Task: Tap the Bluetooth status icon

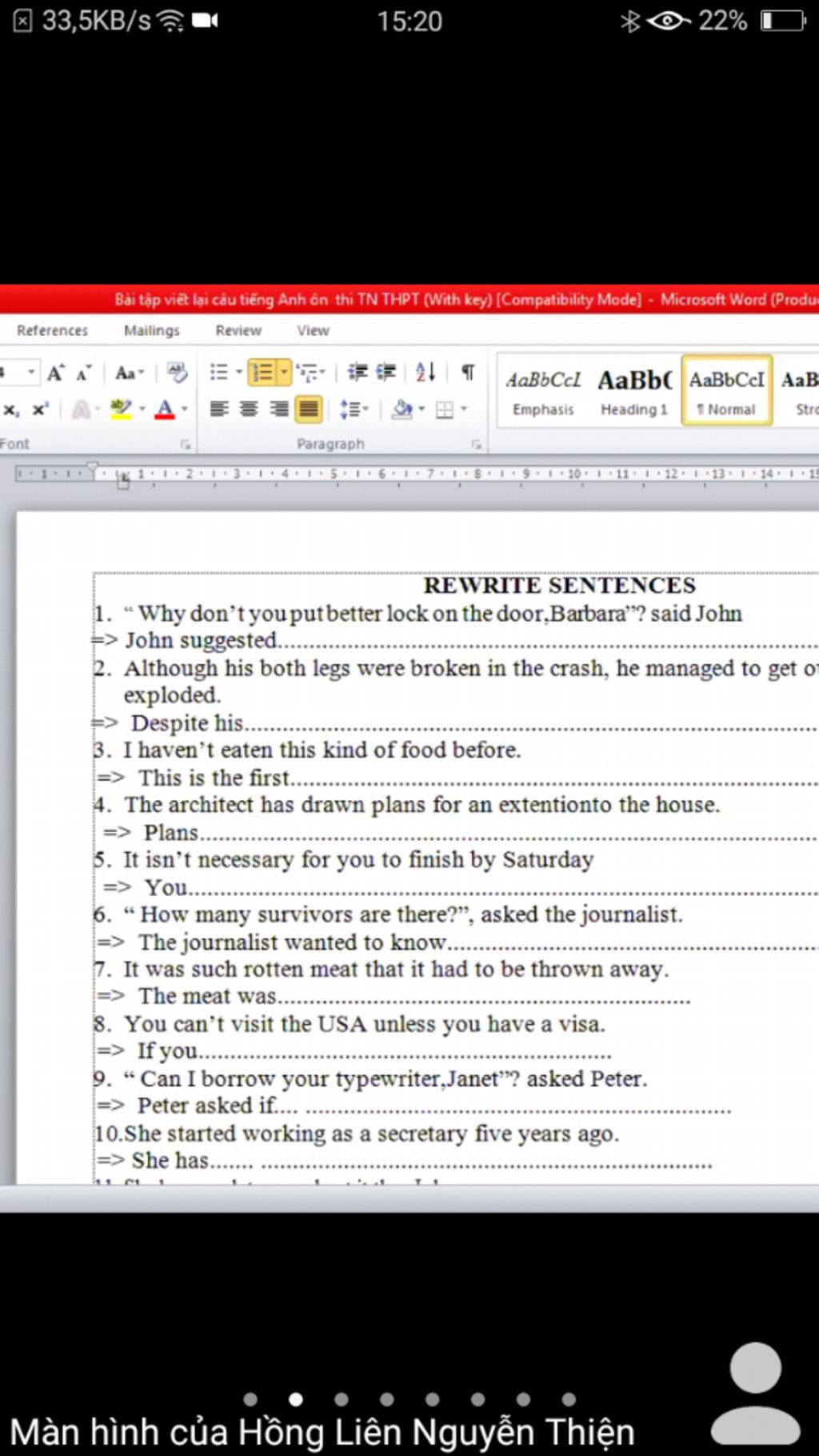Action: coord(630,21)
